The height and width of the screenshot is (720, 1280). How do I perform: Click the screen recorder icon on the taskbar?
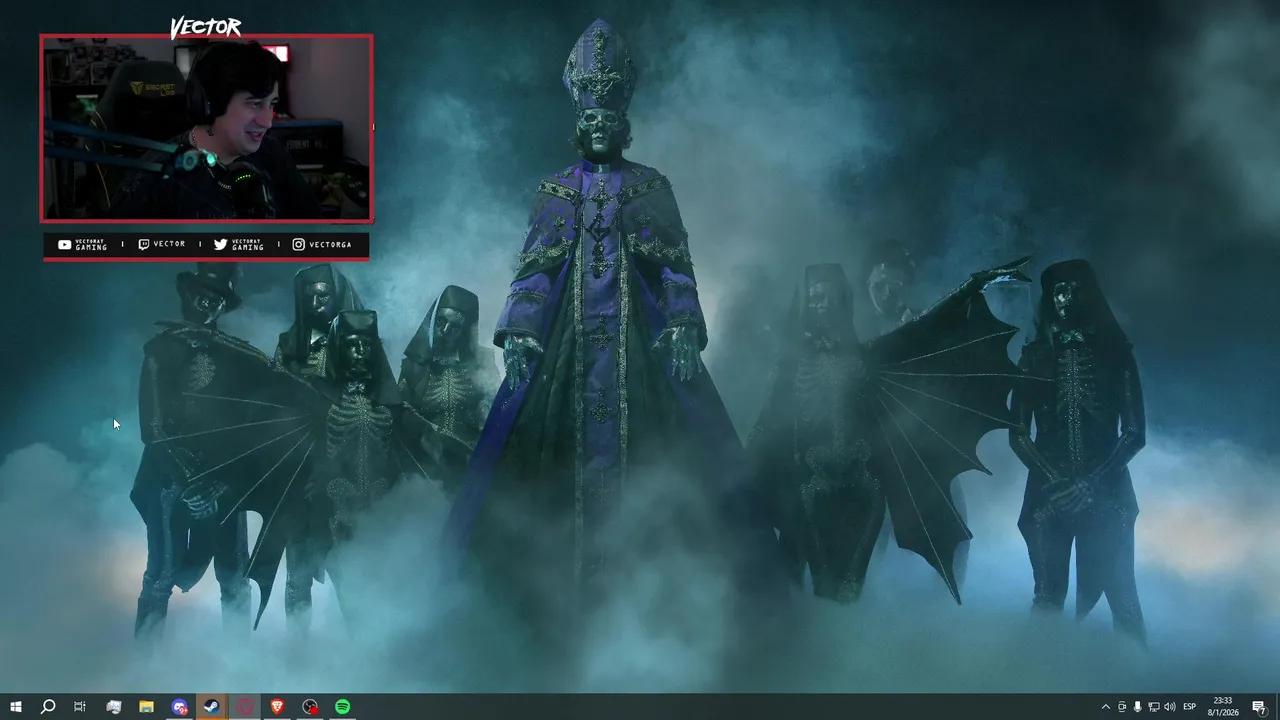click(310, 706)
